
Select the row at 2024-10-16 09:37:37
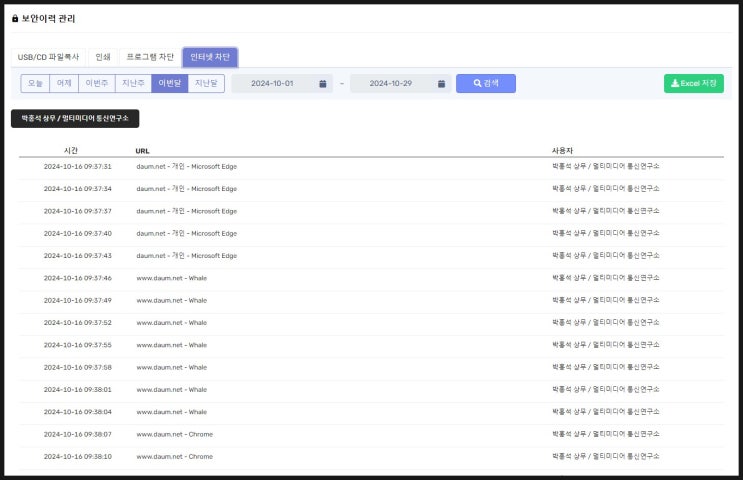[x=371, y=211]
